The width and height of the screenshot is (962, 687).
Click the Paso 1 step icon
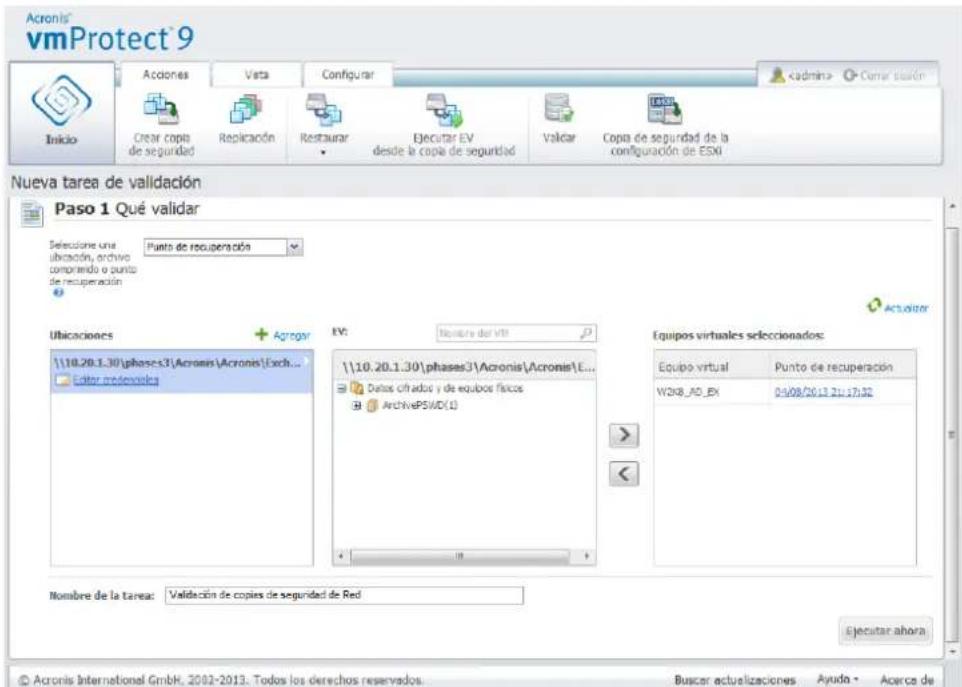(x=32, y=213)
